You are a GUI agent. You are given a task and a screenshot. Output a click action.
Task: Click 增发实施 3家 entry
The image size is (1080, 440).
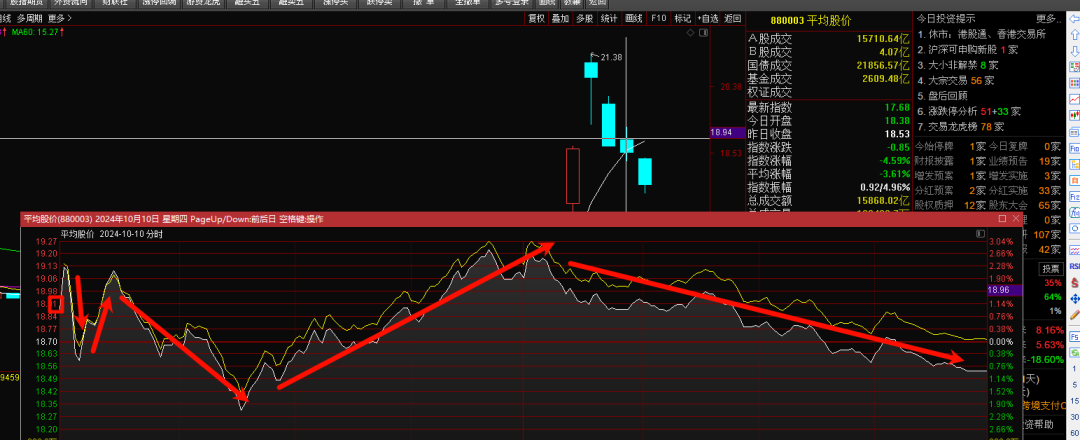pos(1024,176)
